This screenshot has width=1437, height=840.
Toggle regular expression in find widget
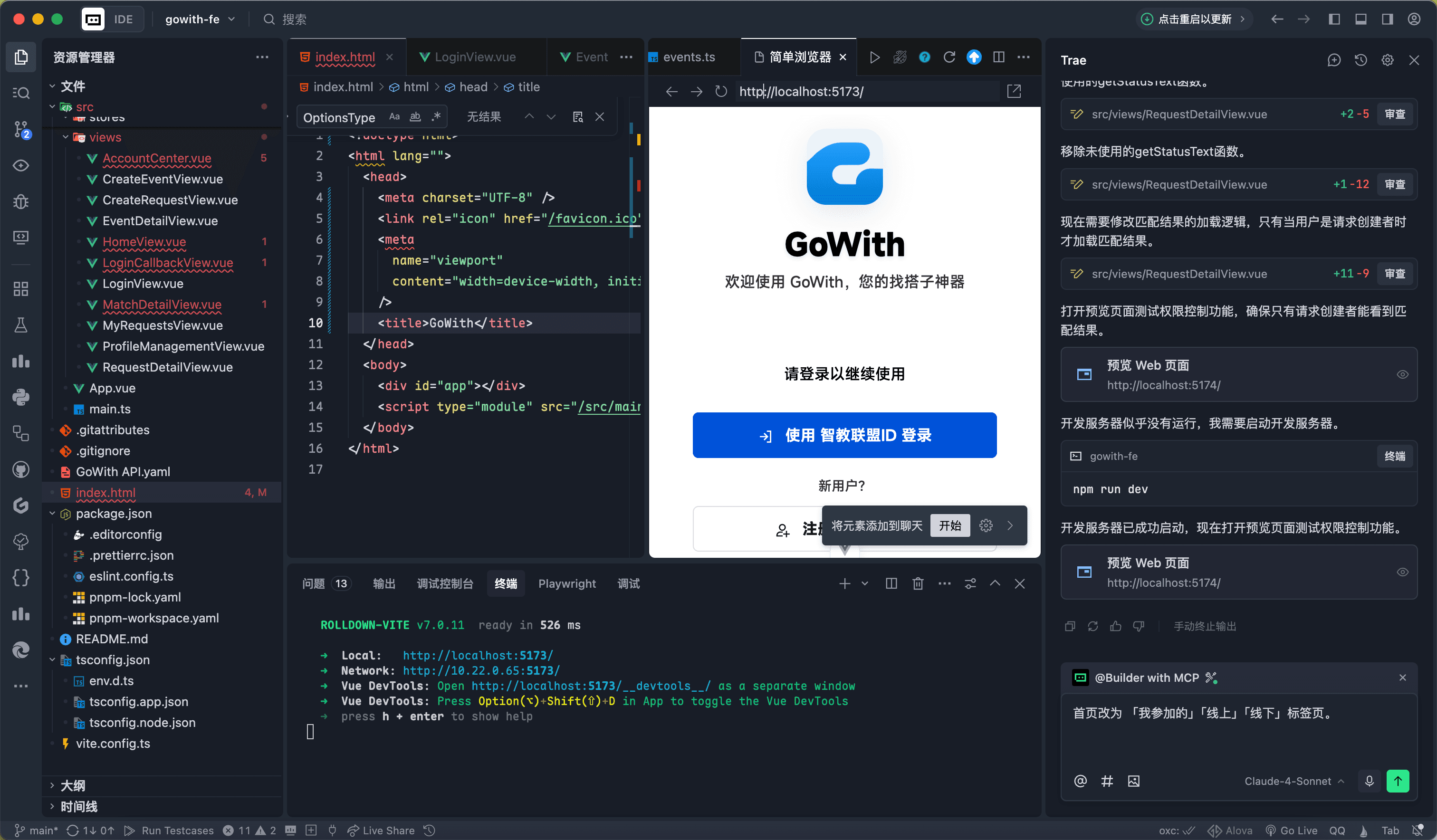tap(436, 117)
